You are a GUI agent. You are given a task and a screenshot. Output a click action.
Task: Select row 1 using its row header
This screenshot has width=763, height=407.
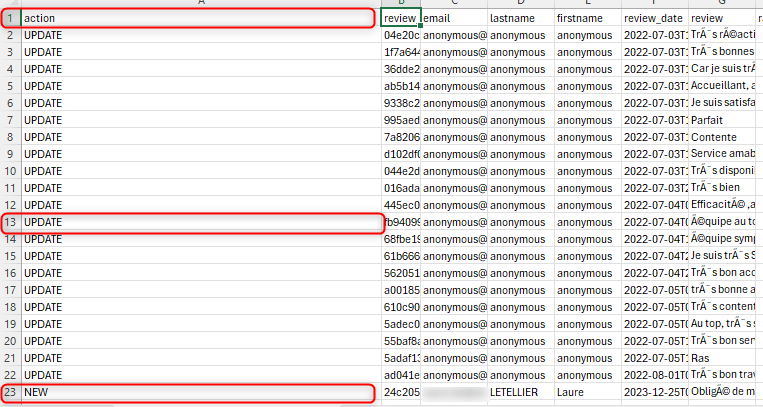[x=9, y=18]
